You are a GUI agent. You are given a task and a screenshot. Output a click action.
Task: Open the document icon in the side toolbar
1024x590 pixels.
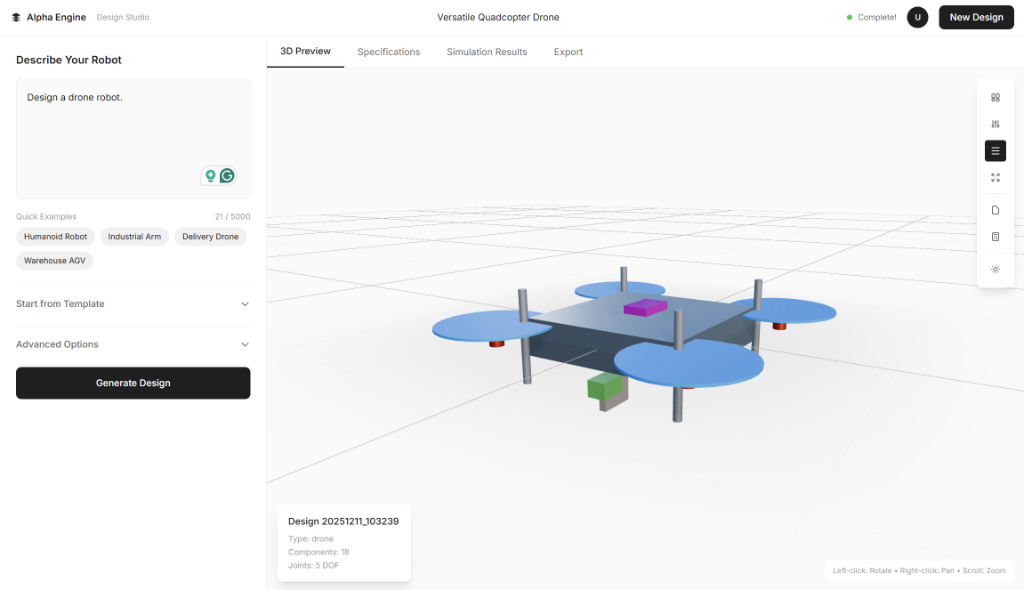[x=995, y=210]
